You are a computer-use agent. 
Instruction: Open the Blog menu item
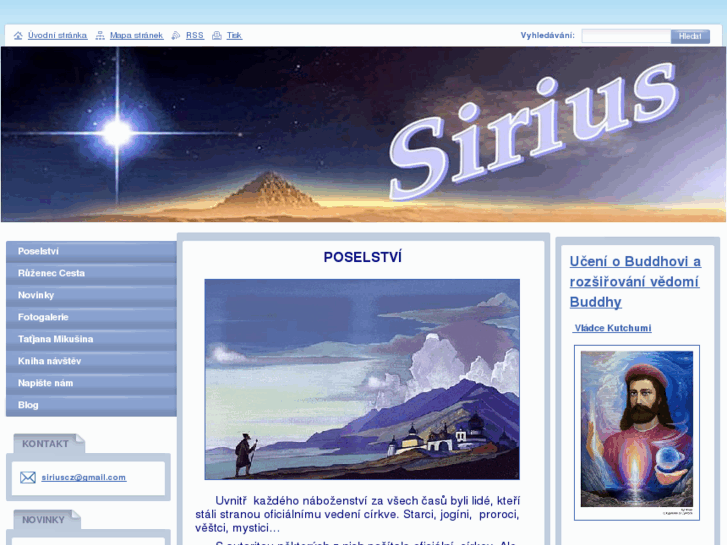[91, 405]
